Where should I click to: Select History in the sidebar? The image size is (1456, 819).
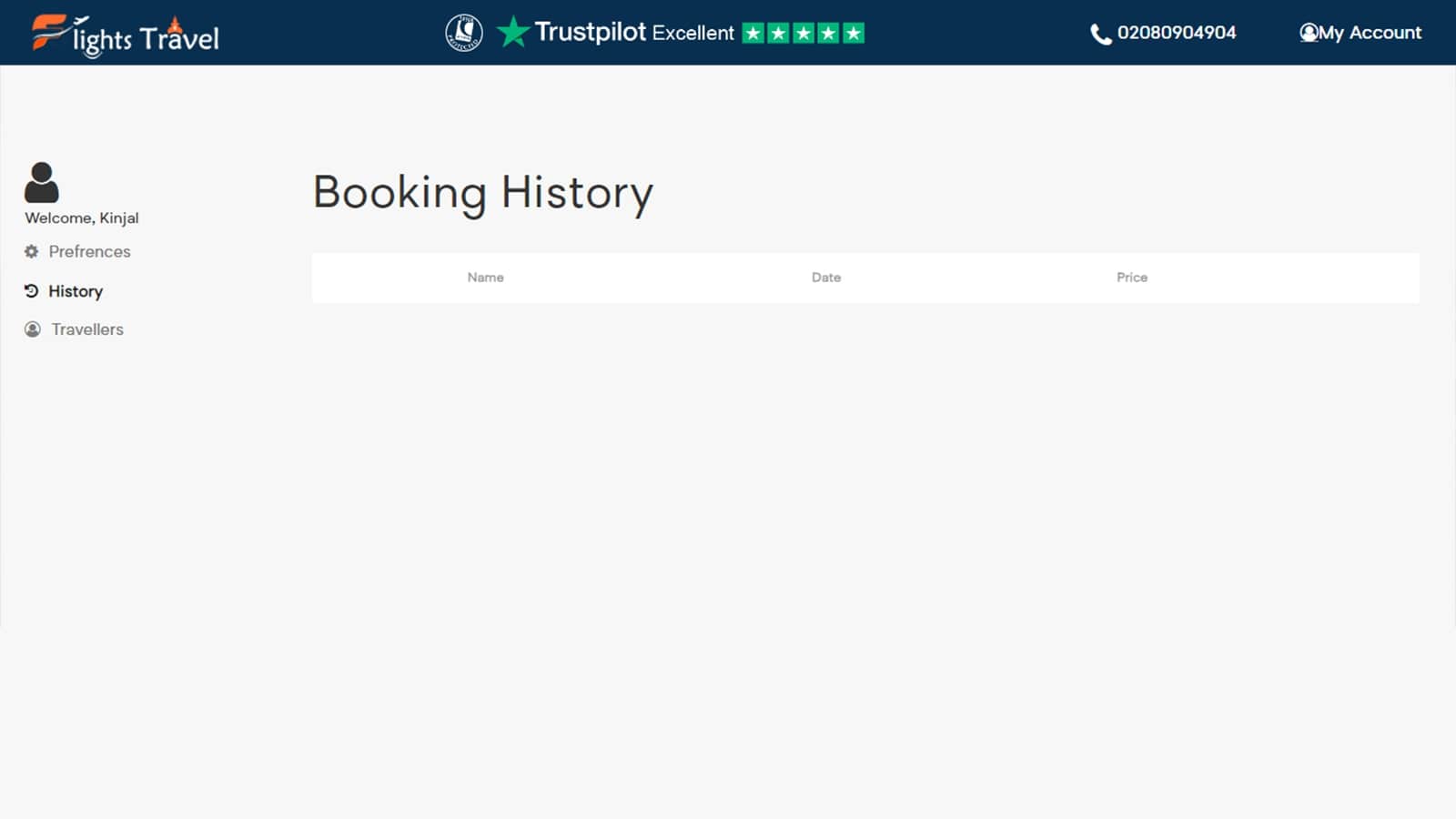coord(76,291)
